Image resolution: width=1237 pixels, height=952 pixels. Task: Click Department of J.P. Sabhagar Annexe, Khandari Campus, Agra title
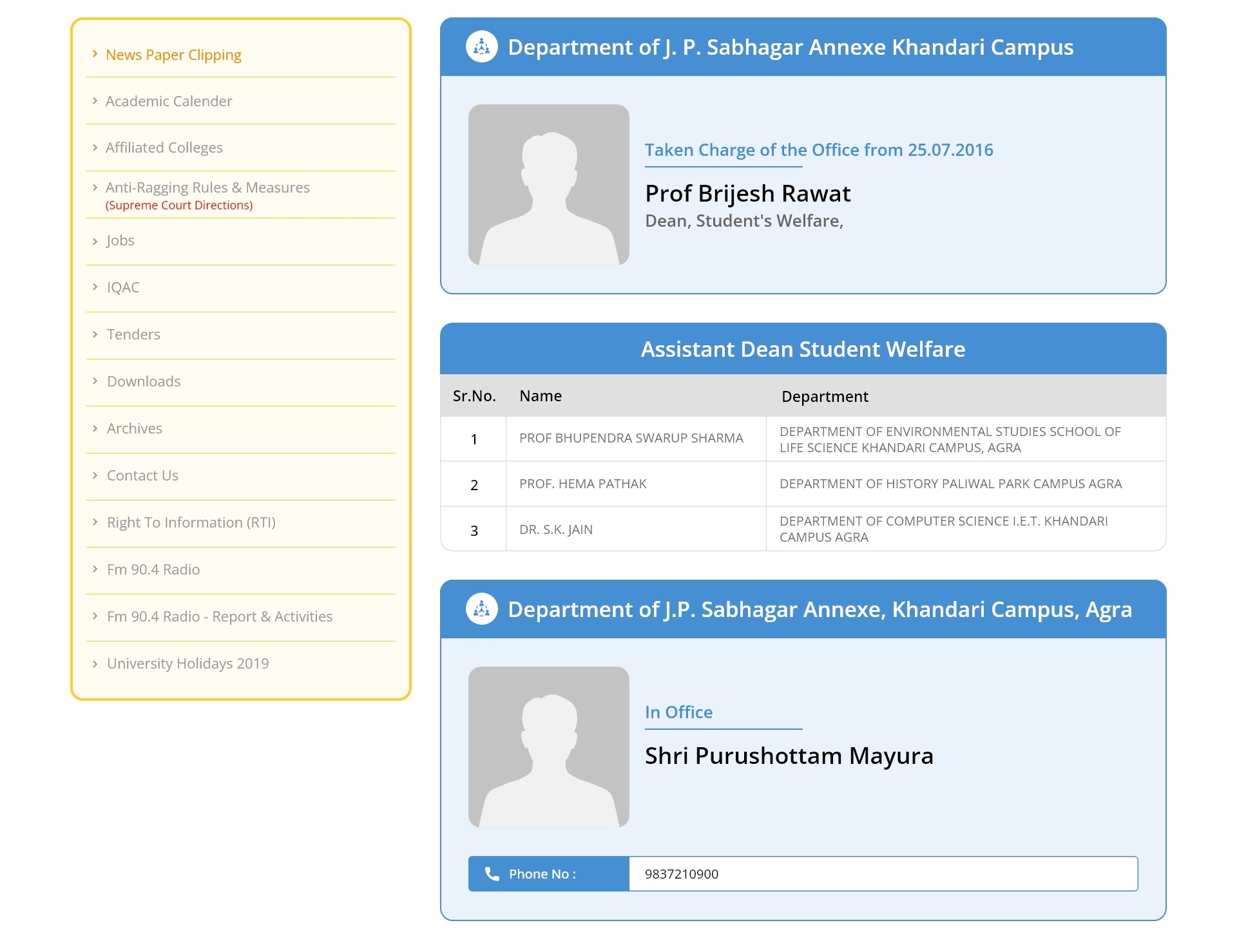click(820, 609)
